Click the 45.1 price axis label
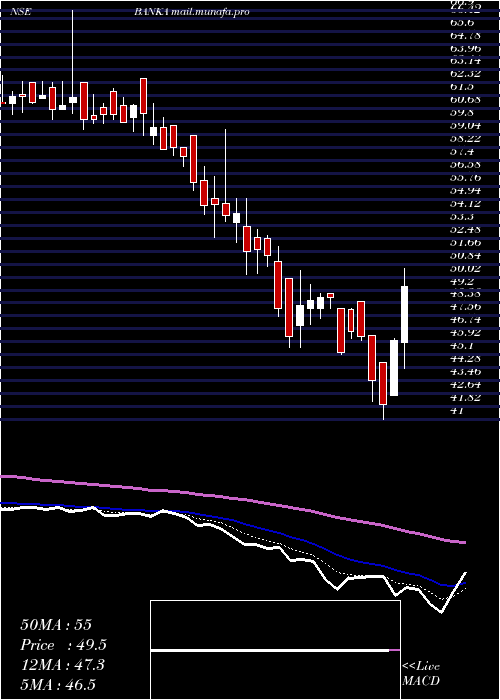This screenshot has width=500, height=700. click(x=462, y=346)
